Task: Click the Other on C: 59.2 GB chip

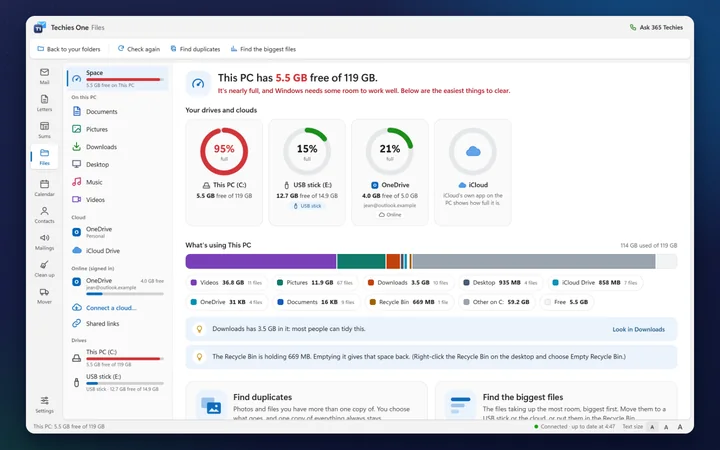Action: click(x=496, y=302)
